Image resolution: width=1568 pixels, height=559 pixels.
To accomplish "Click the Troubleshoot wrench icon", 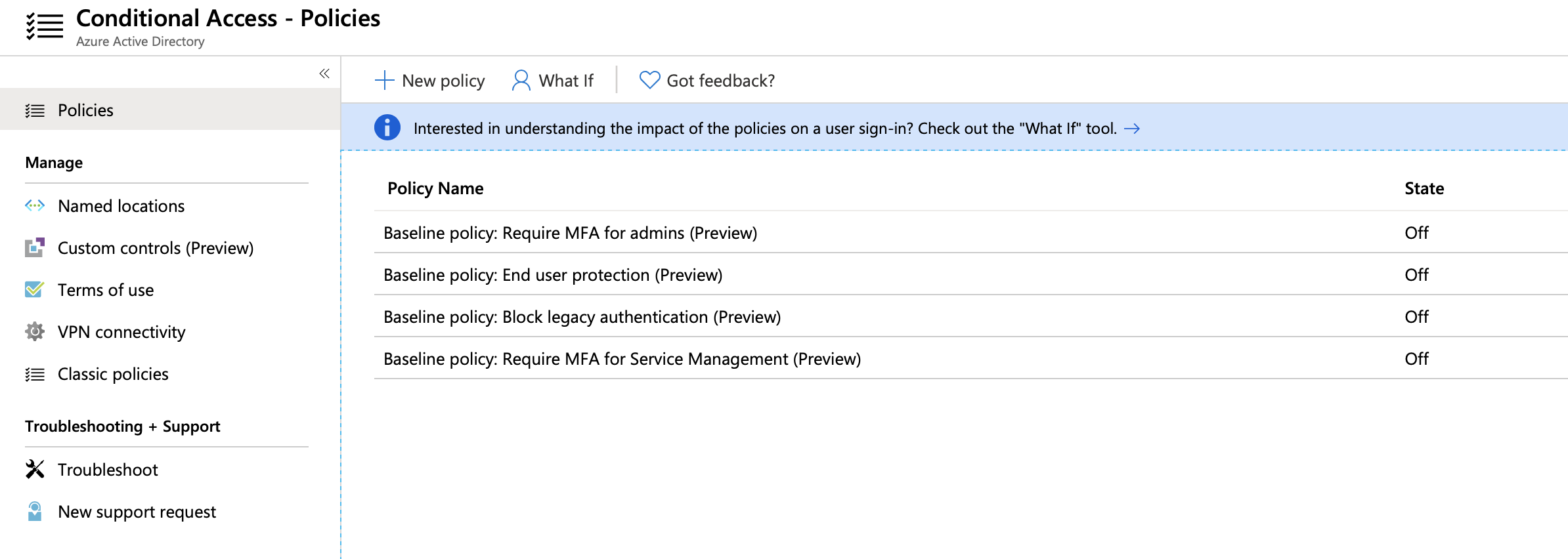I will coord(35,469).
